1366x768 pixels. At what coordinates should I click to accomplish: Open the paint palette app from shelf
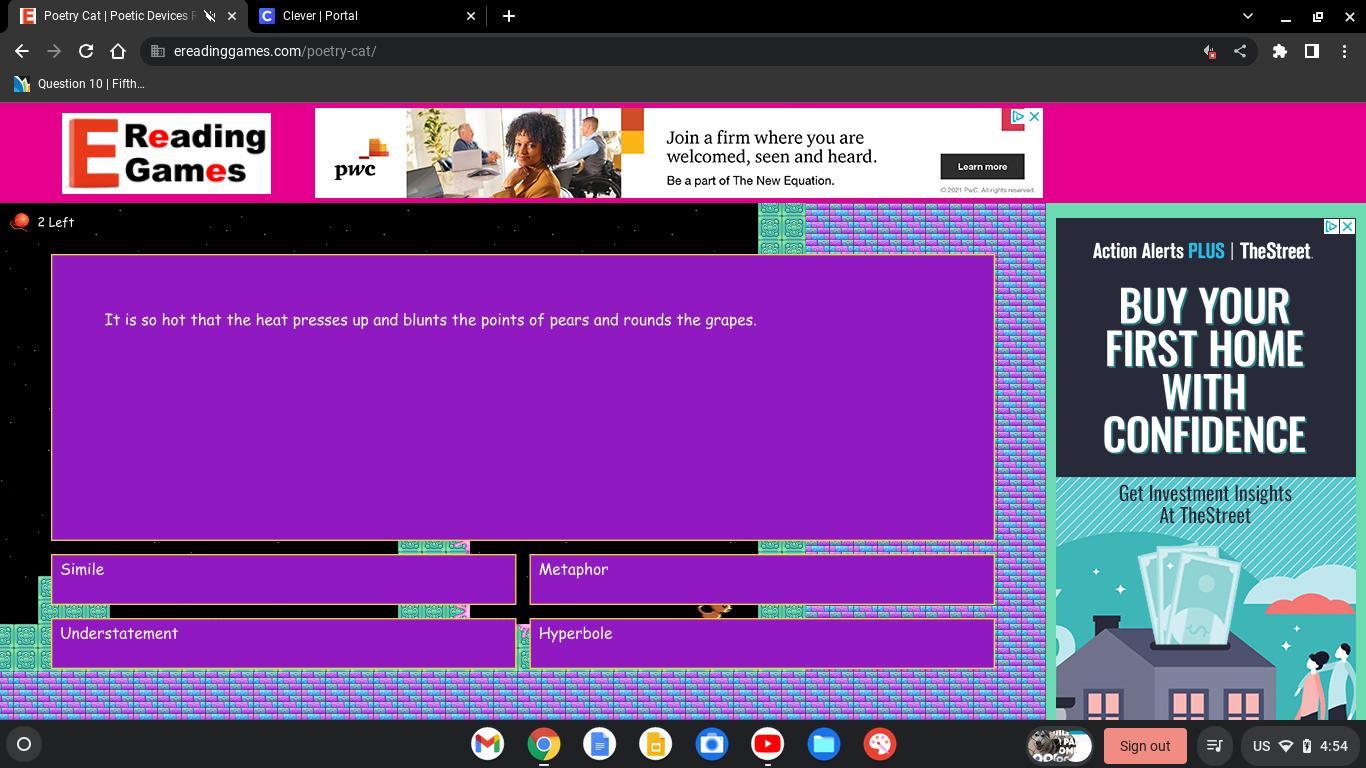pyautogui.click(x=880, y=744)
